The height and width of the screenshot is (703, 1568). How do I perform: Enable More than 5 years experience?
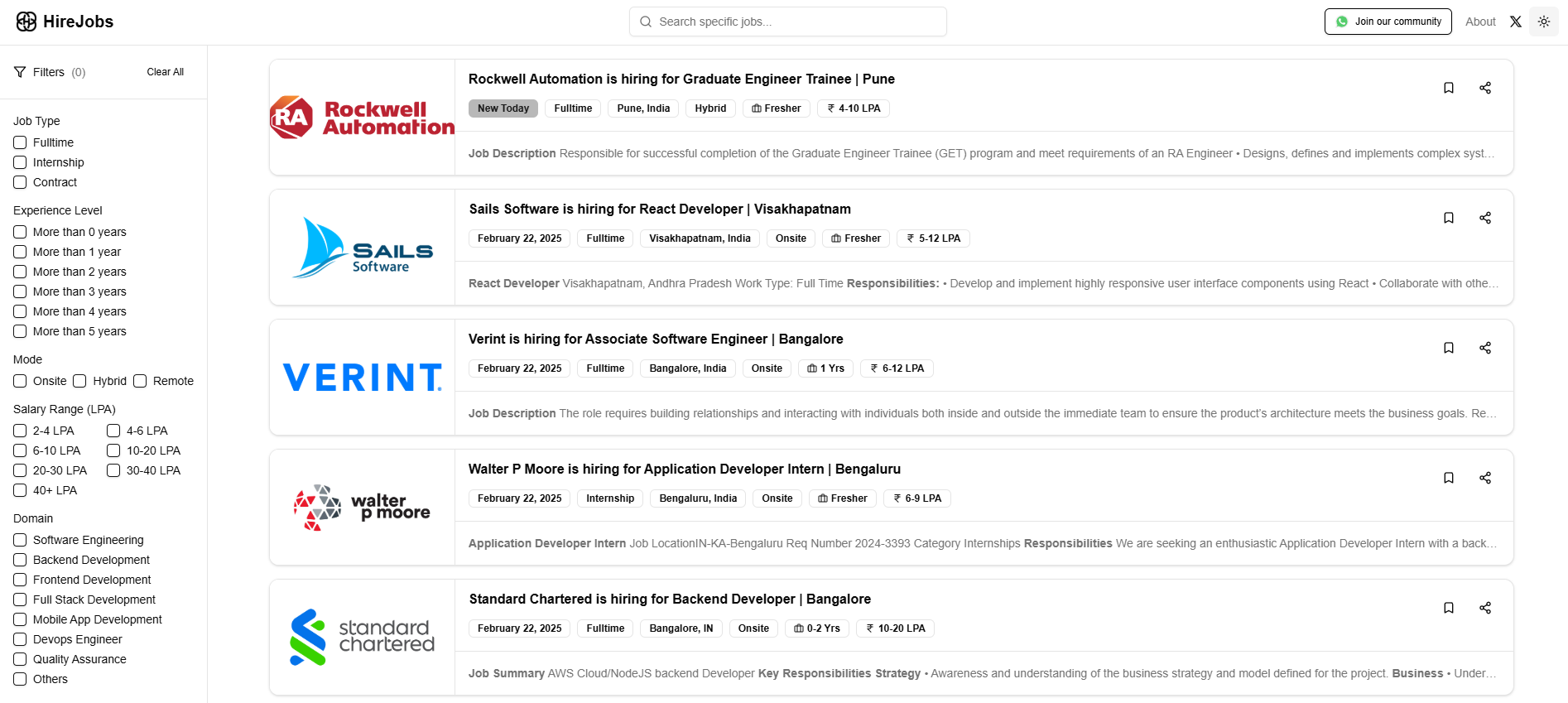(20, 331)
